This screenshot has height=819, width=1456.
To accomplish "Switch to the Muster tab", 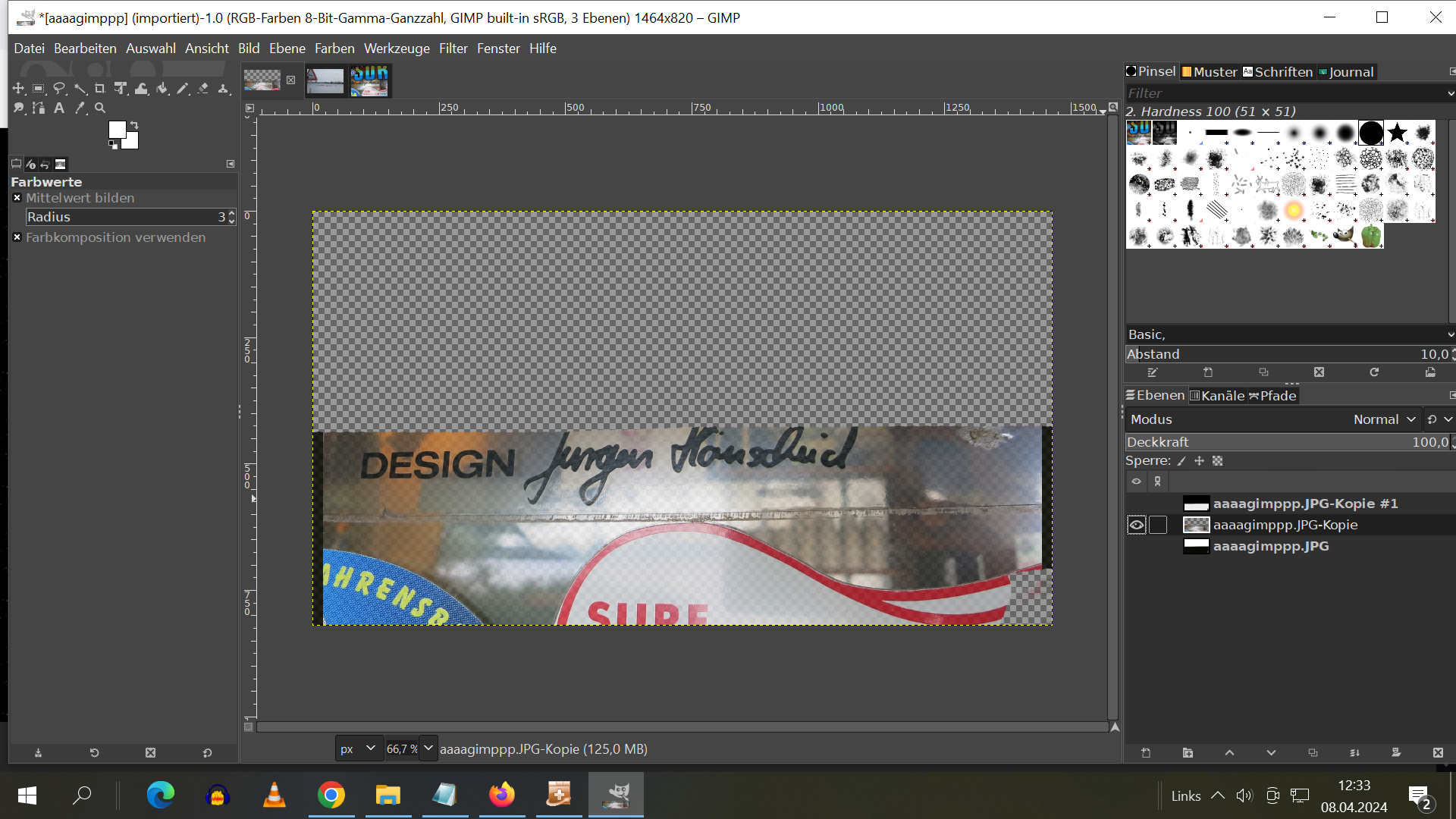I will point(1210,72).
